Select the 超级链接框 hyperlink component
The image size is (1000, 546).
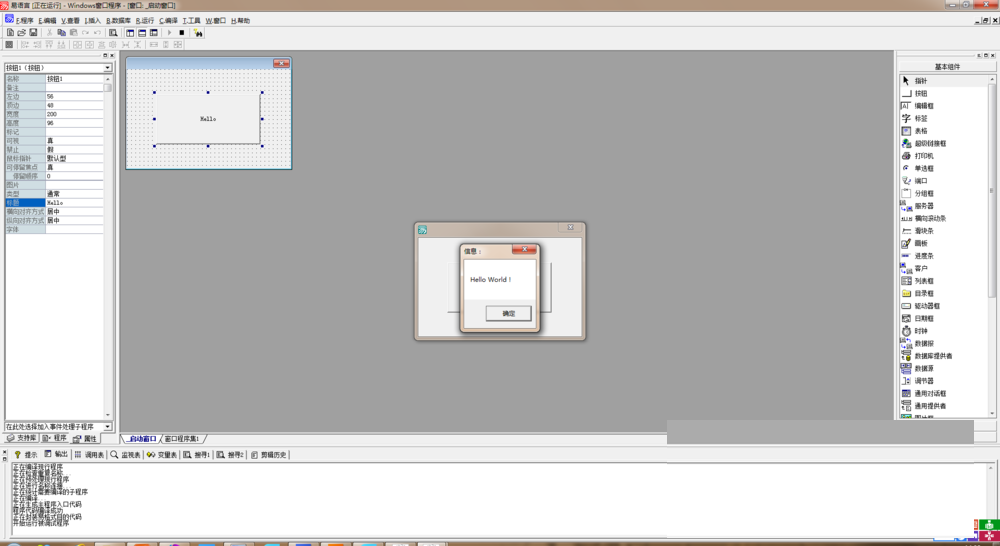coord(945,144)
